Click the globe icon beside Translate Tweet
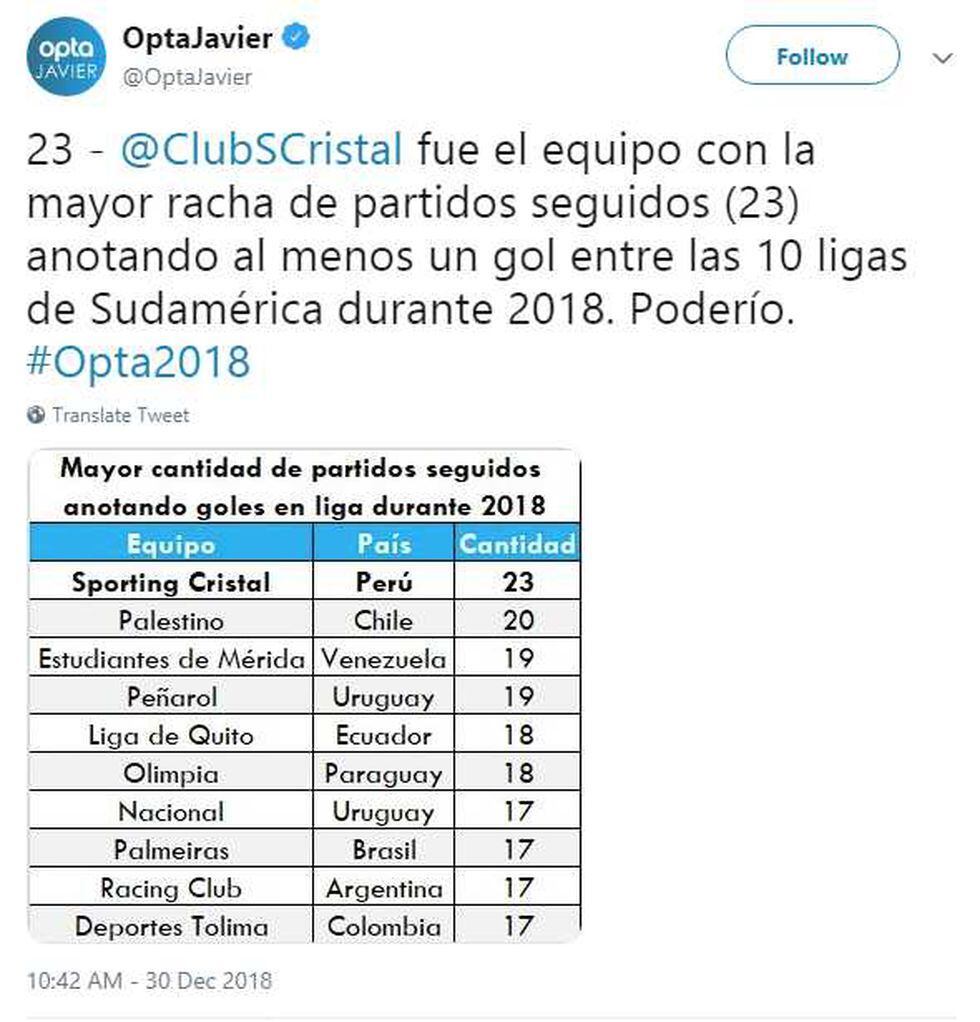Image resolution: width=980 pixels, height=1022 pixels. point(36,414)
